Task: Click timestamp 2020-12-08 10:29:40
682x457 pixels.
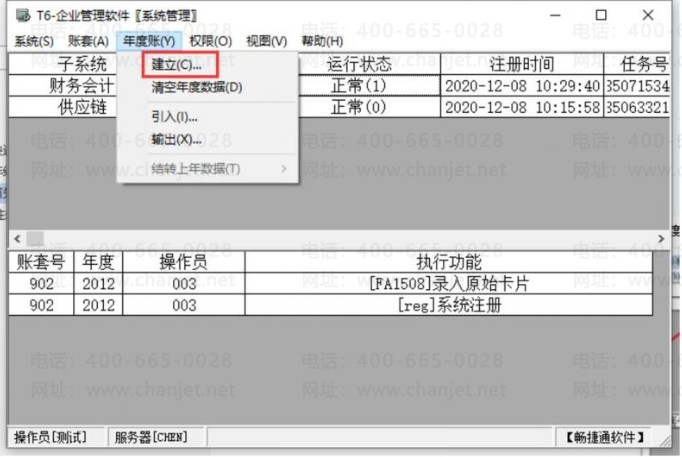Action: 522,86
